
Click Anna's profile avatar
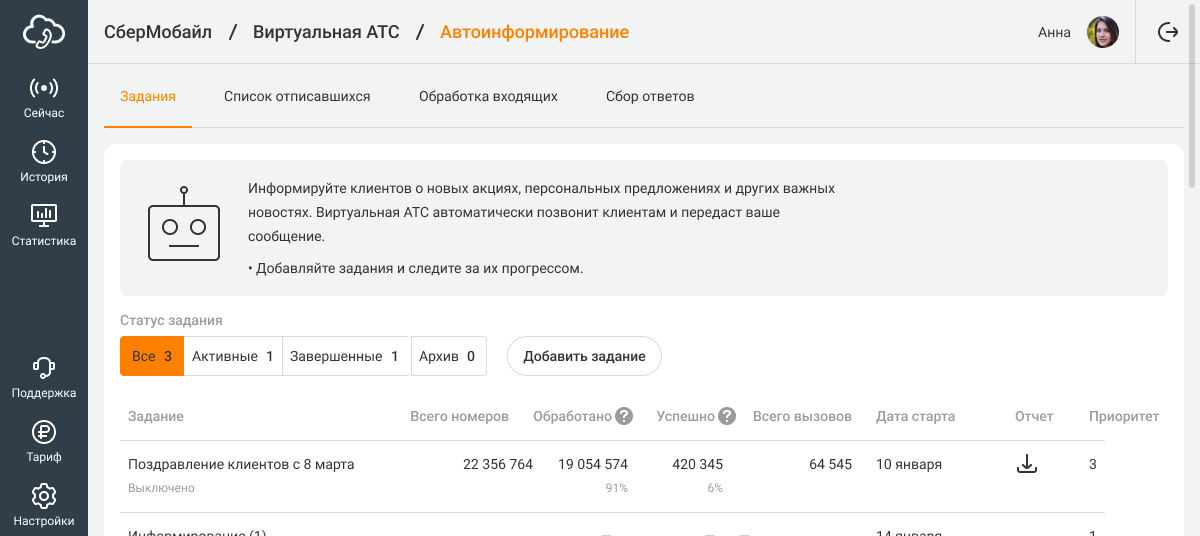coord(1102,32)
